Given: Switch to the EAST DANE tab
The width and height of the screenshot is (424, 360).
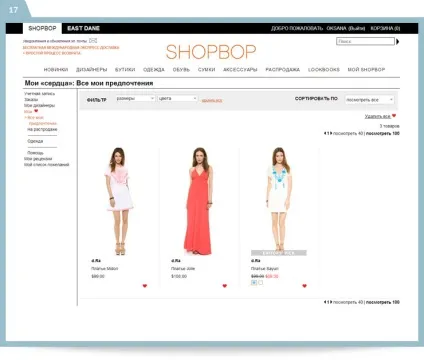Looking at the screenshot, I should pos(83,28).
